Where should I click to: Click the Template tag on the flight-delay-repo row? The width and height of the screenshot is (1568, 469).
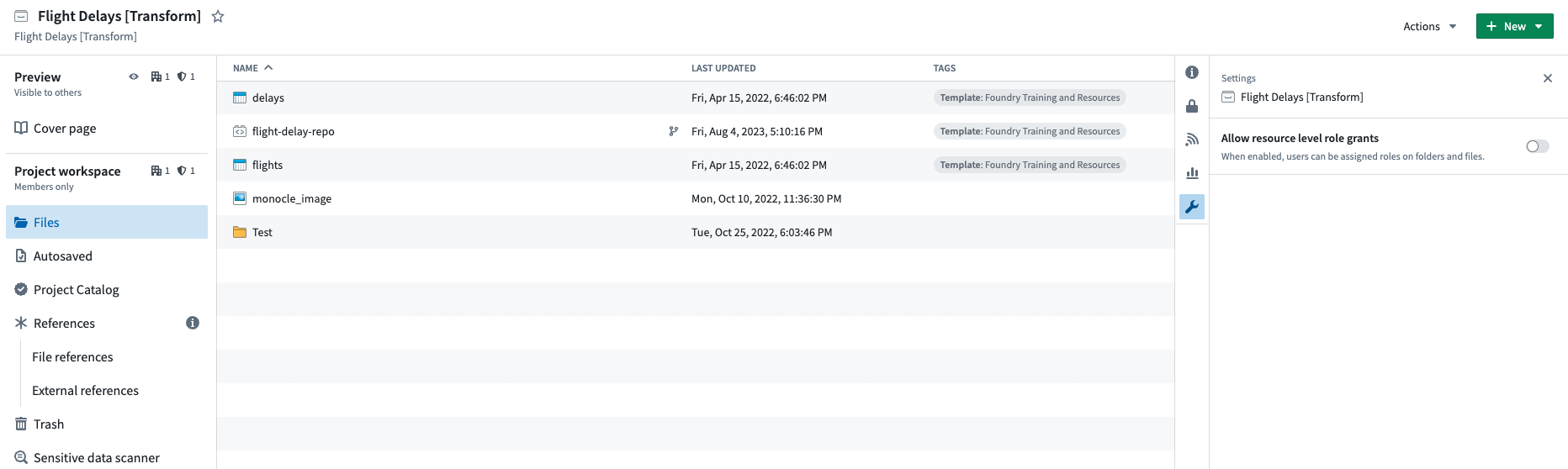tap(1030, 131)
